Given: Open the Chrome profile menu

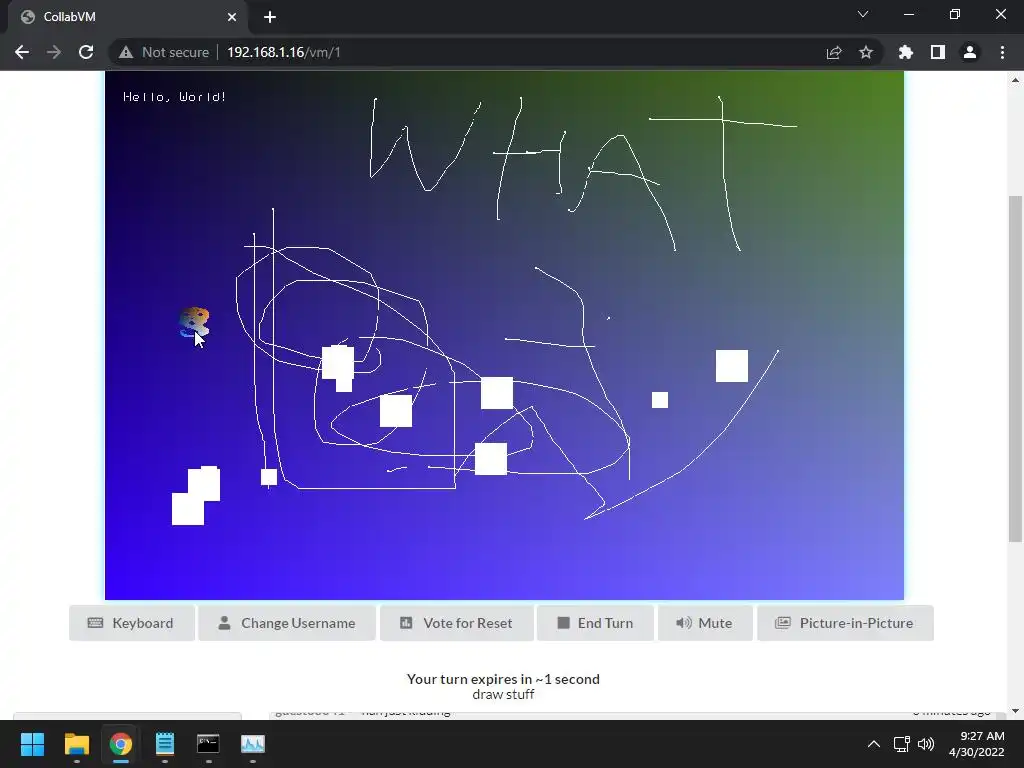Looking at the screenshot, I should (970, 52).
